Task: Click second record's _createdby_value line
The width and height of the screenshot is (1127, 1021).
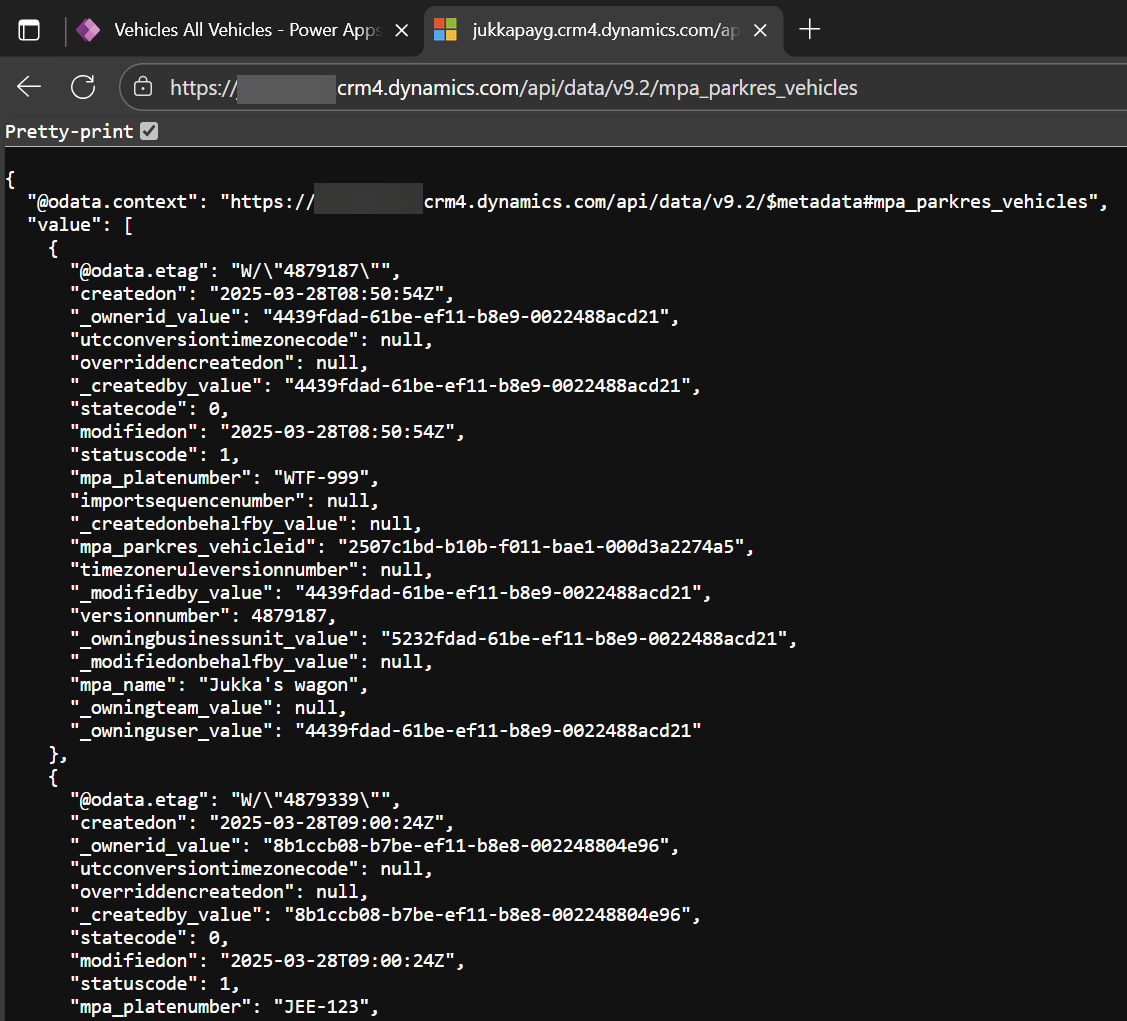Action: coord(385,915)
